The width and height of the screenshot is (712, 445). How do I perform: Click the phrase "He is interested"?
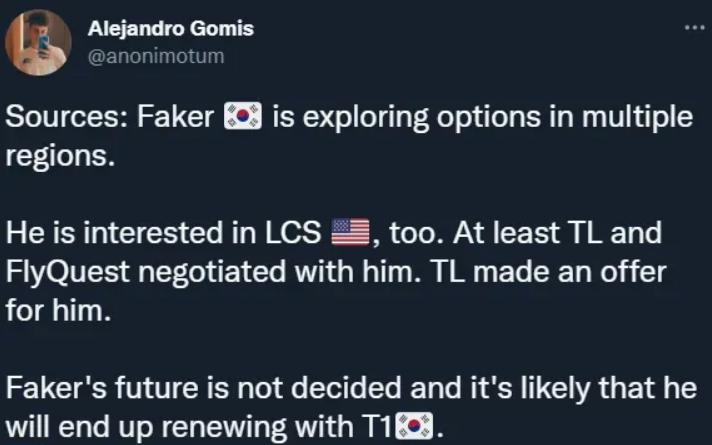98,235
